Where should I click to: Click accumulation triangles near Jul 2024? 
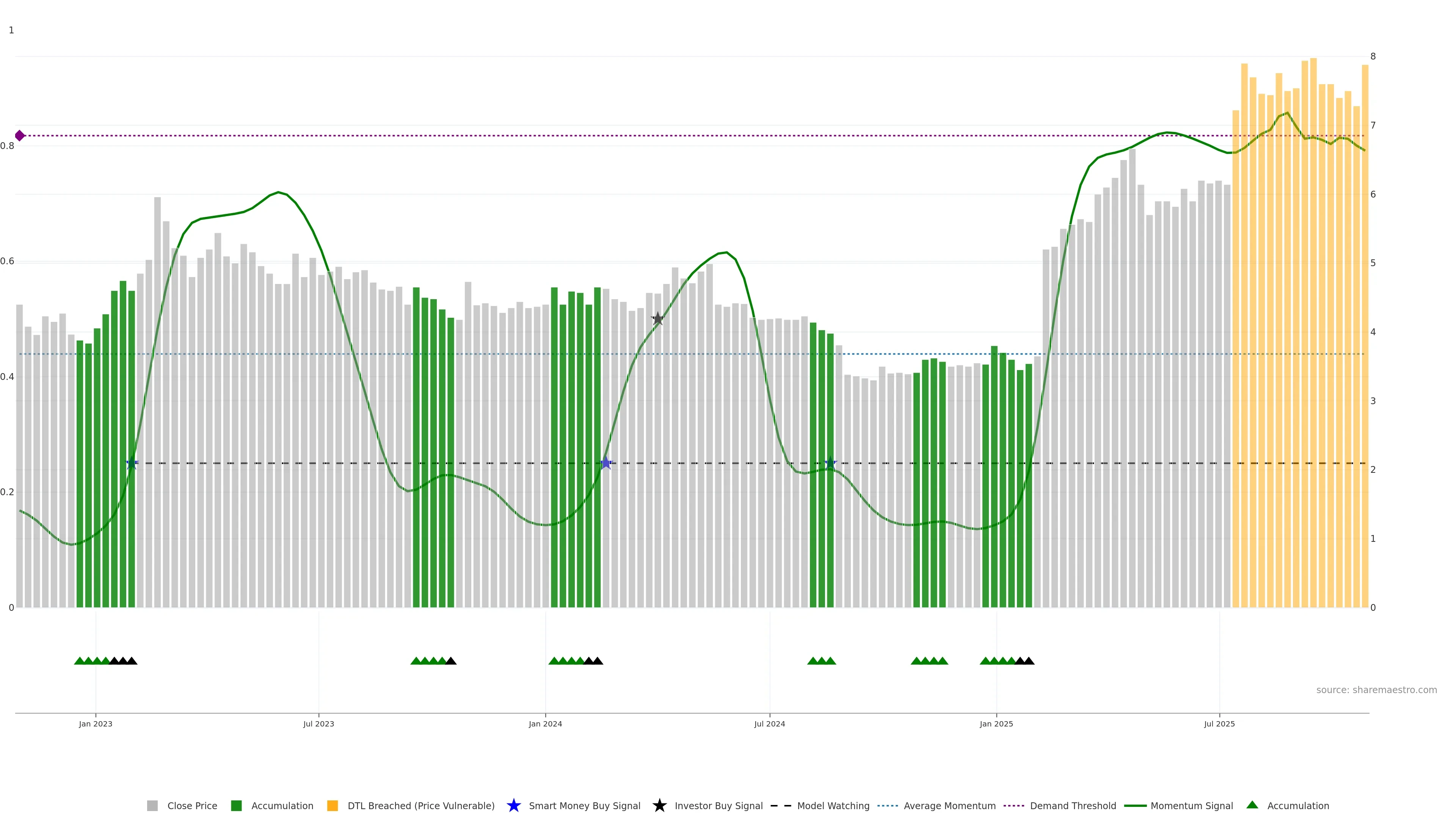[x=821, y=661]
